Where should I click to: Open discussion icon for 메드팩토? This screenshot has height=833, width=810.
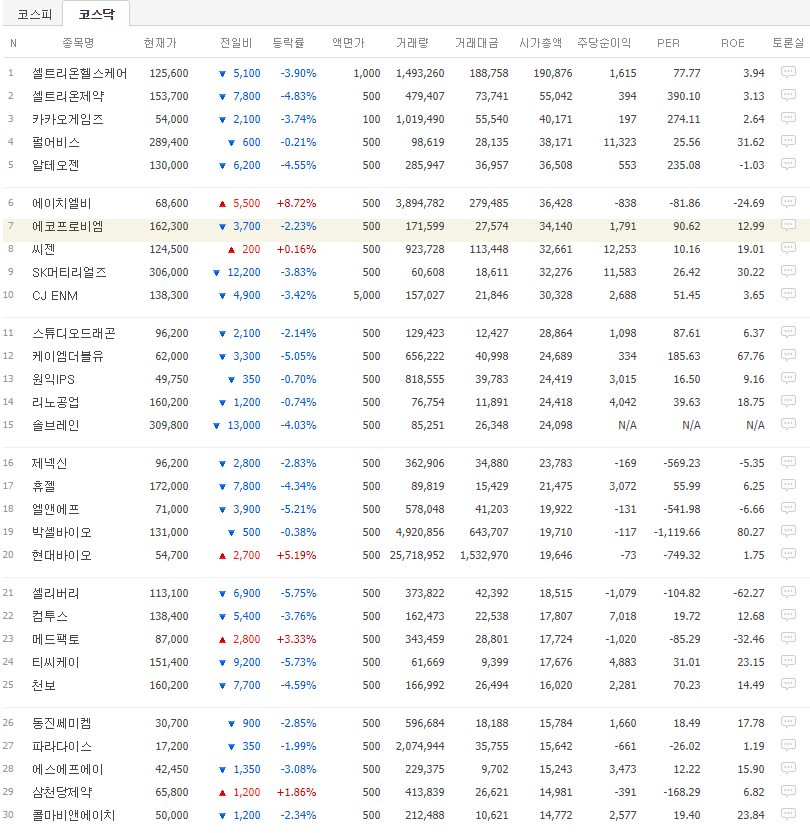(x=788, y=638)
